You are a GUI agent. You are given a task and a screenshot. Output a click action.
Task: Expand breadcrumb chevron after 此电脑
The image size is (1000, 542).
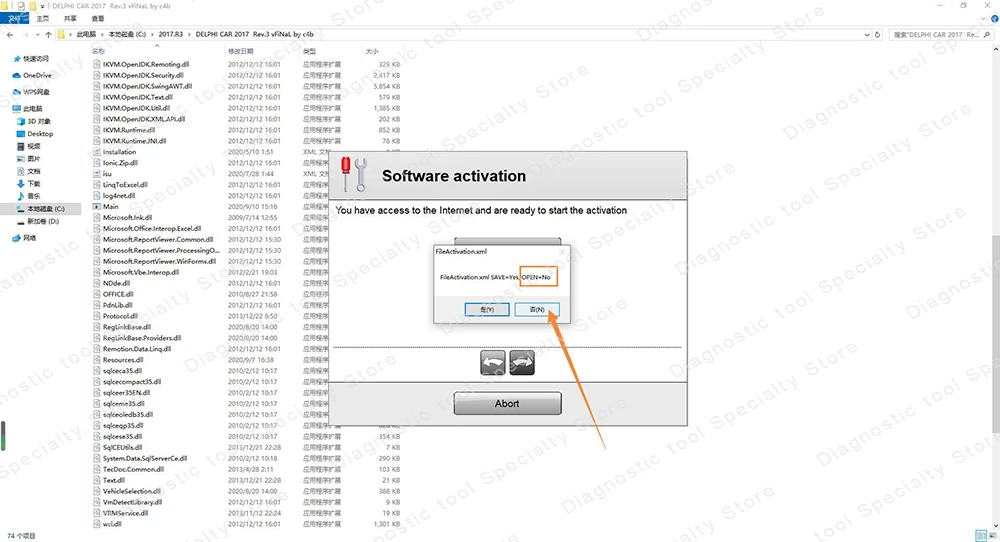[102, 34]
